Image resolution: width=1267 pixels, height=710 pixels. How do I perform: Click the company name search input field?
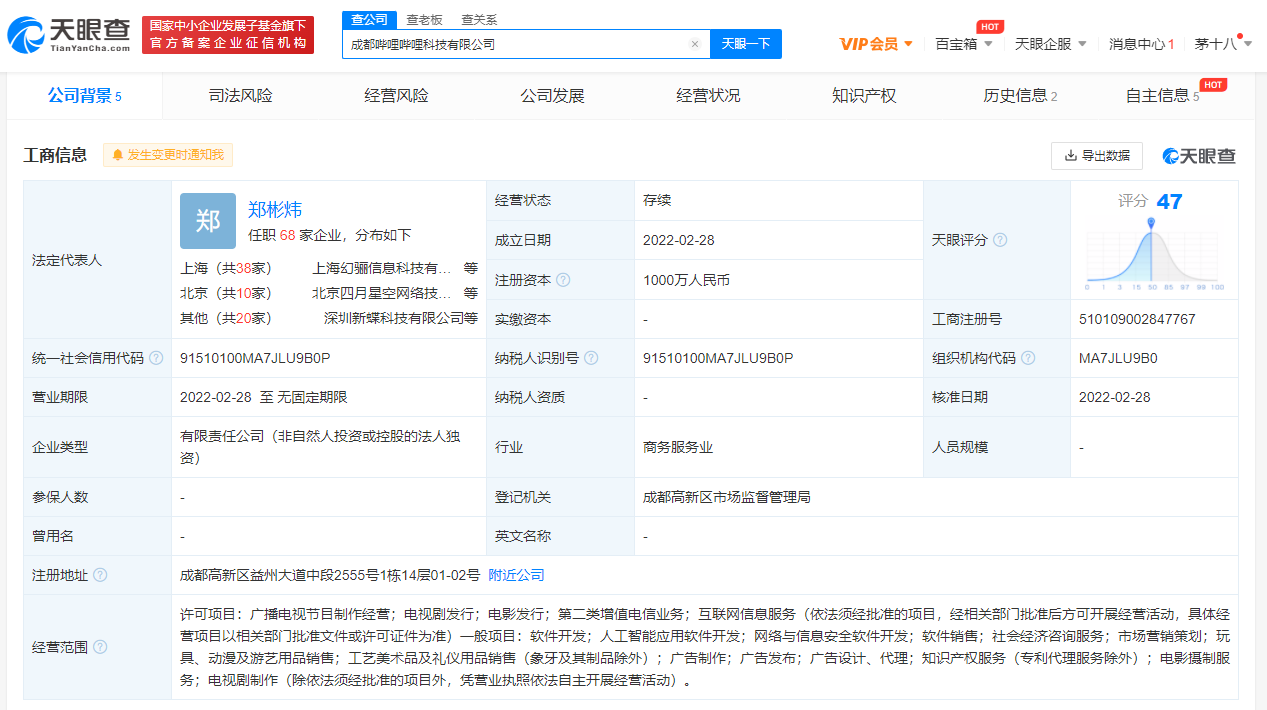pos(515,44)
